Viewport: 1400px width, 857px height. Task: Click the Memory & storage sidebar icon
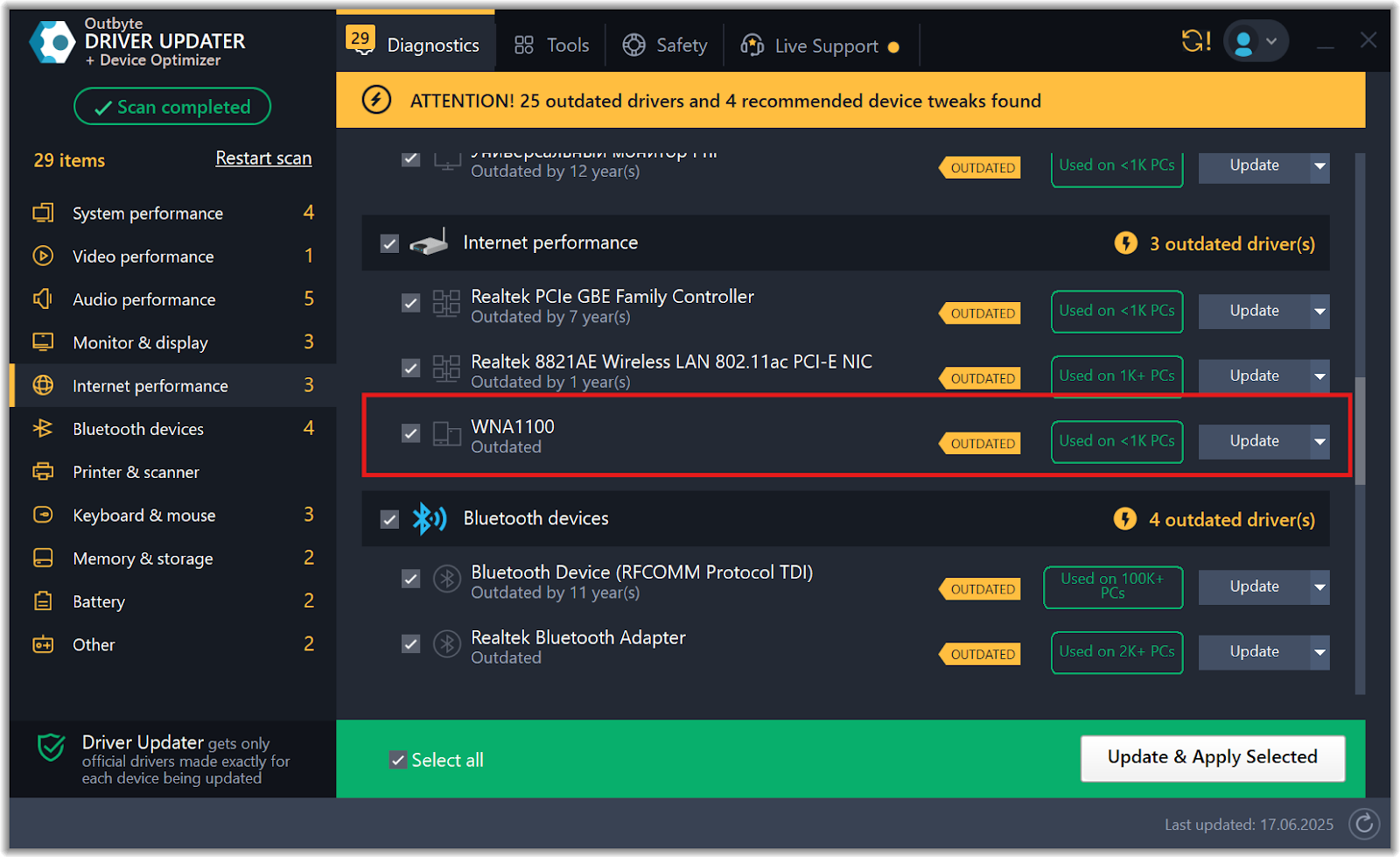[43, 558]
